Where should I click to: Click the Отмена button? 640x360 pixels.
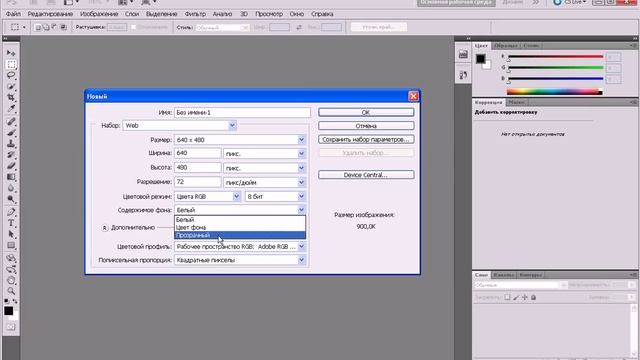[x=366, y=126]
